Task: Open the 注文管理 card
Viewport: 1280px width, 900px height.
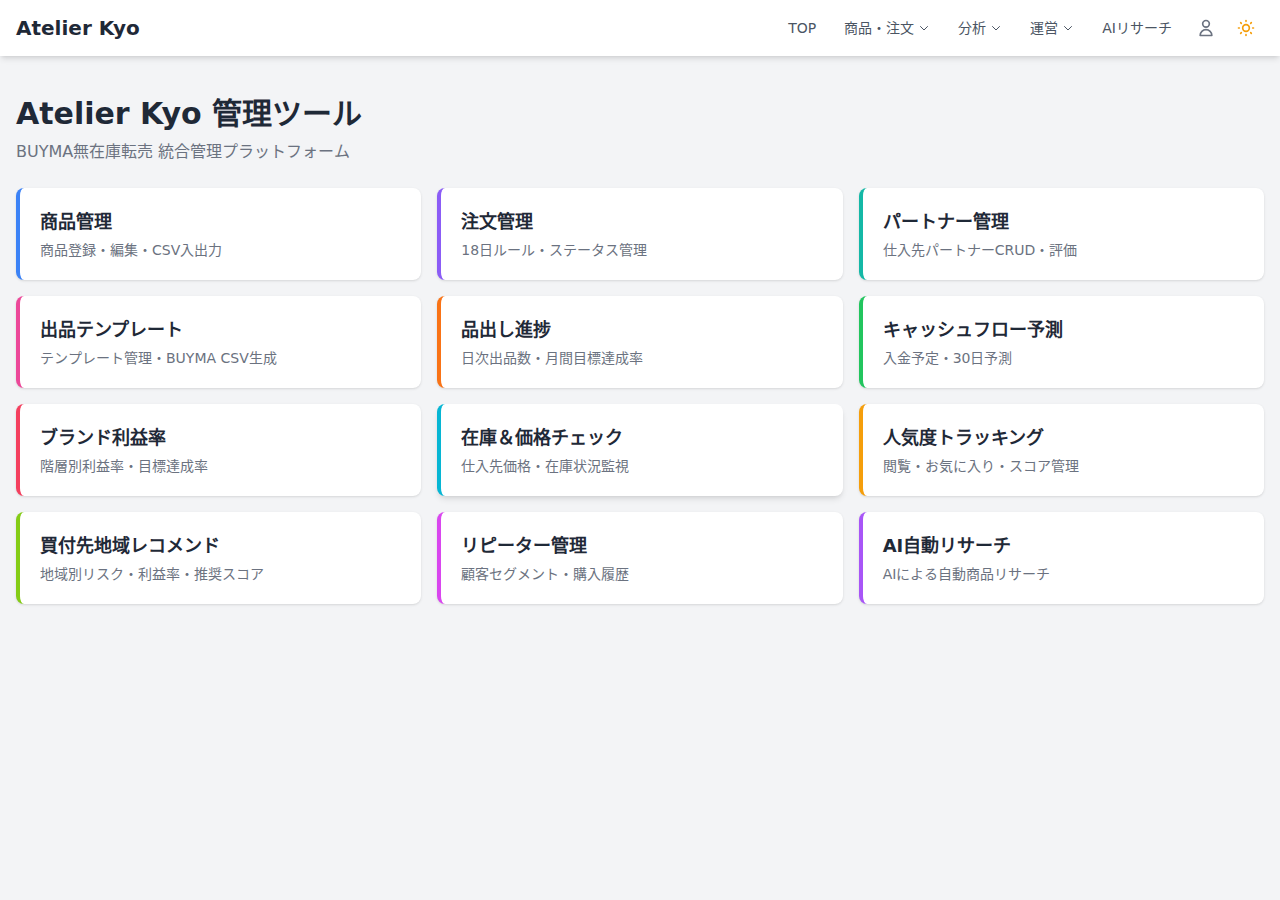Action: pyautogui.click(x=640, y=234)
